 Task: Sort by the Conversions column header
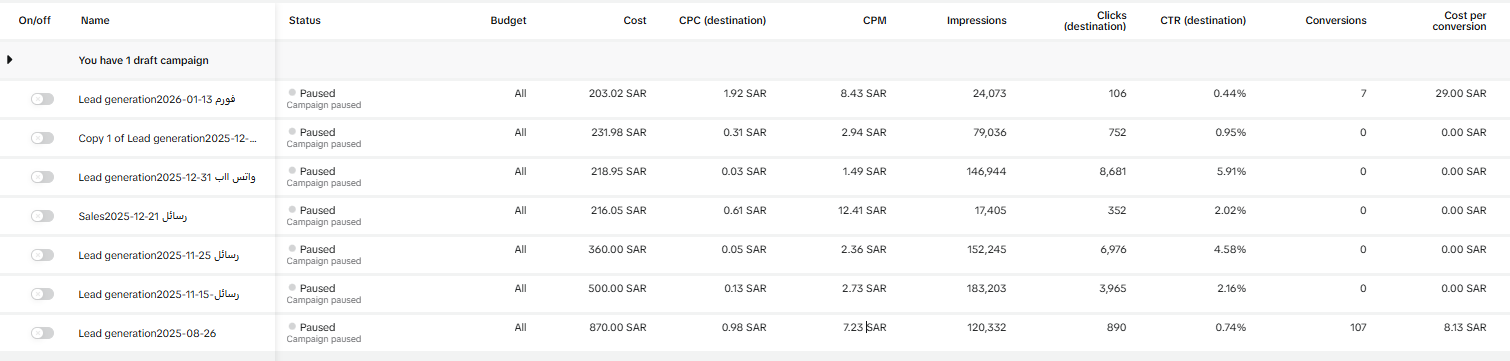[1336, 20]
